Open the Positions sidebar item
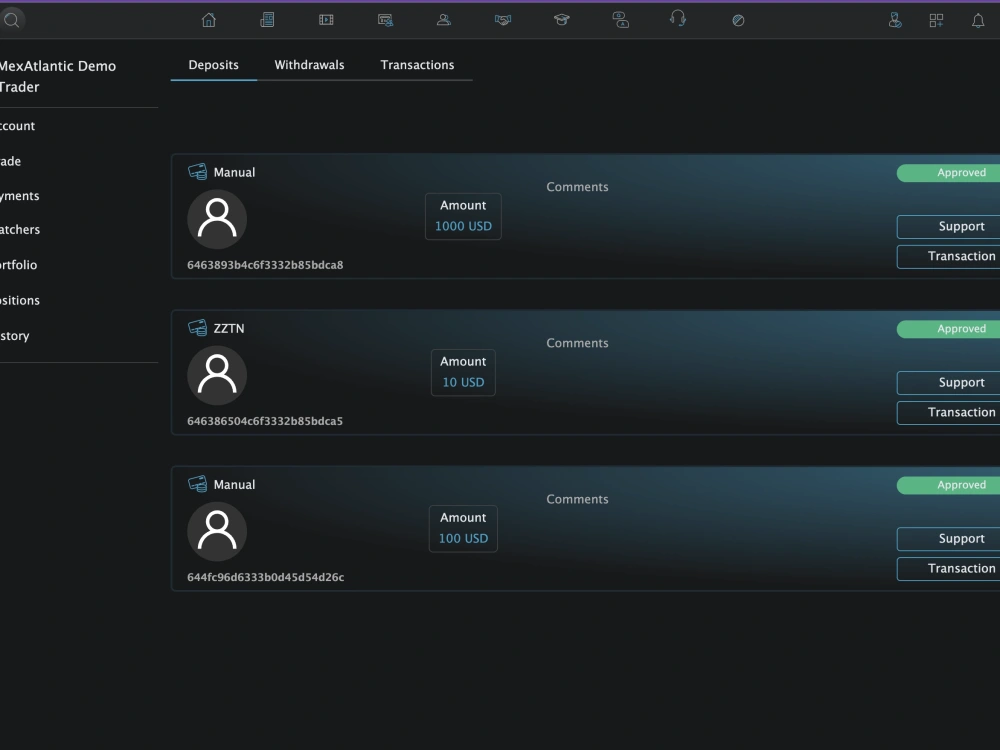 tap(20, 300)
